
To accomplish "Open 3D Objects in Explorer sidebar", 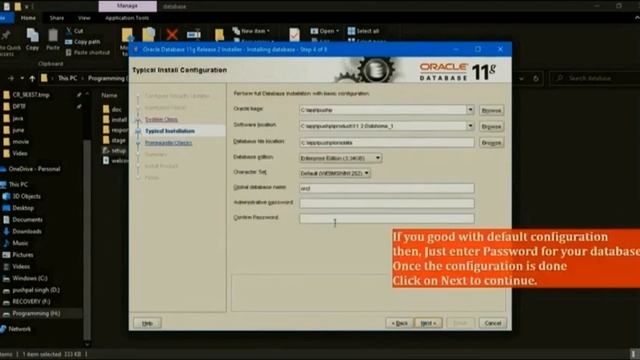I will pos(27,196).
